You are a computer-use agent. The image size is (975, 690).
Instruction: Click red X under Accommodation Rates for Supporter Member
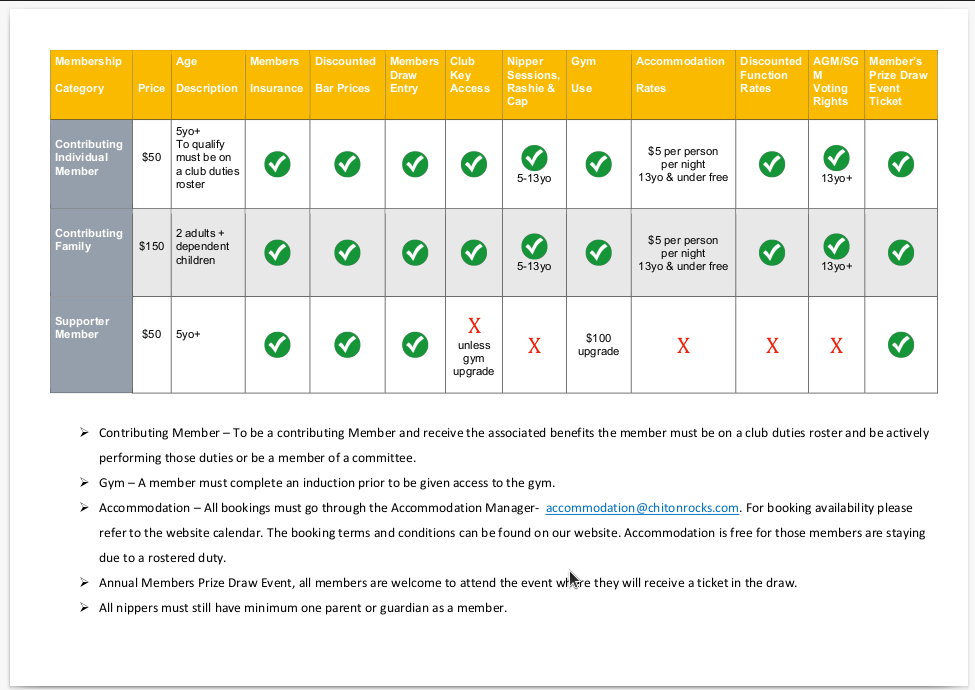point(683,346)
